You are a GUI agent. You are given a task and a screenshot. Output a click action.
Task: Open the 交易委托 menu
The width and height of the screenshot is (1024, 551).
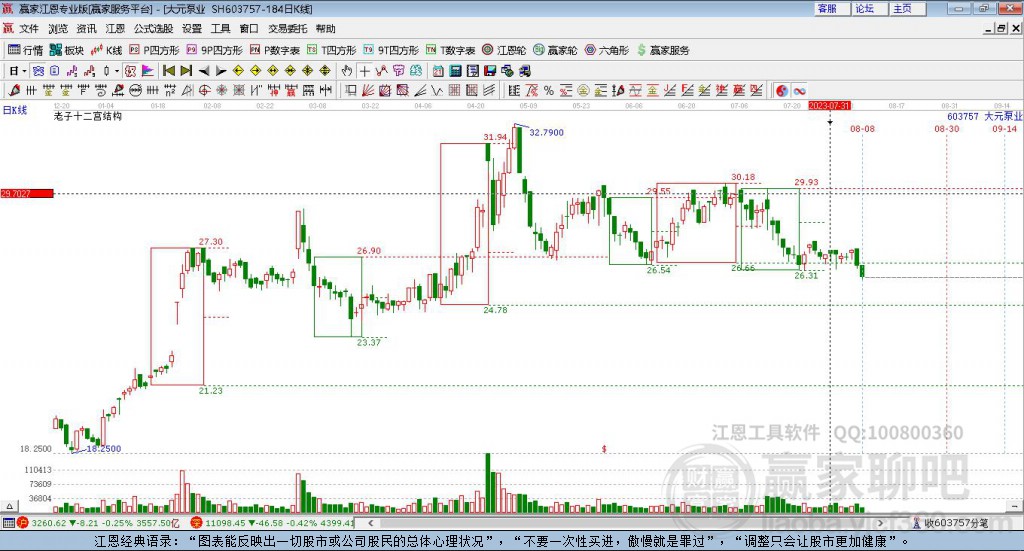(287, 29)
